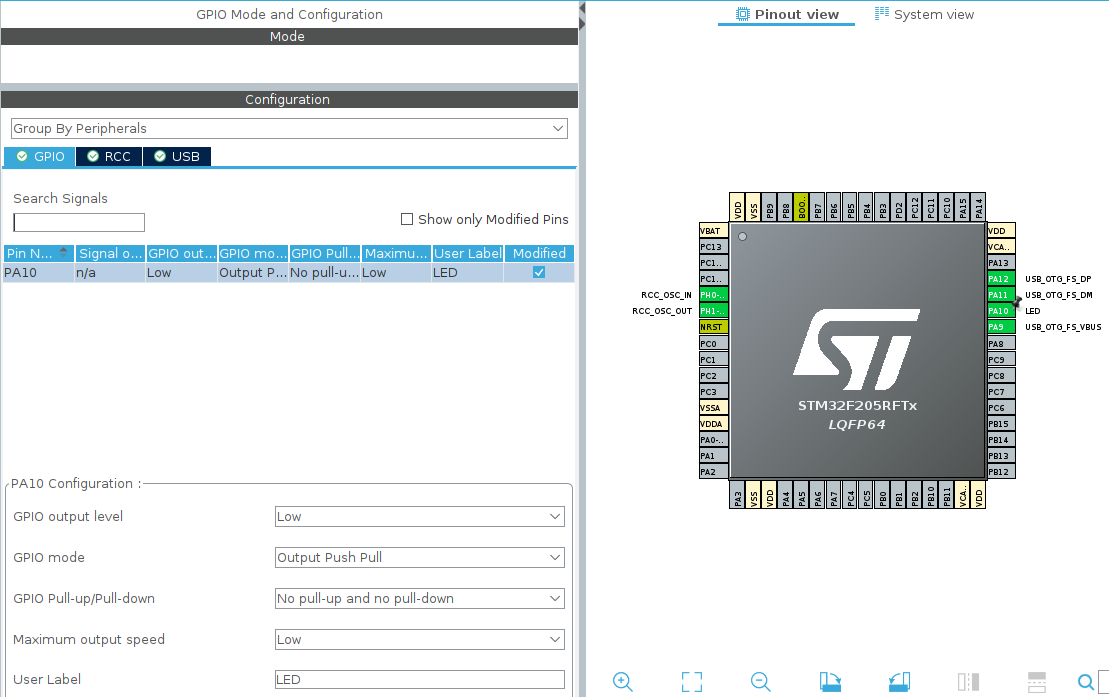Enable Show only Modified Pins
Viewport: 1109px width, 697px height.
pyautogui.click(x=407, y=219)
